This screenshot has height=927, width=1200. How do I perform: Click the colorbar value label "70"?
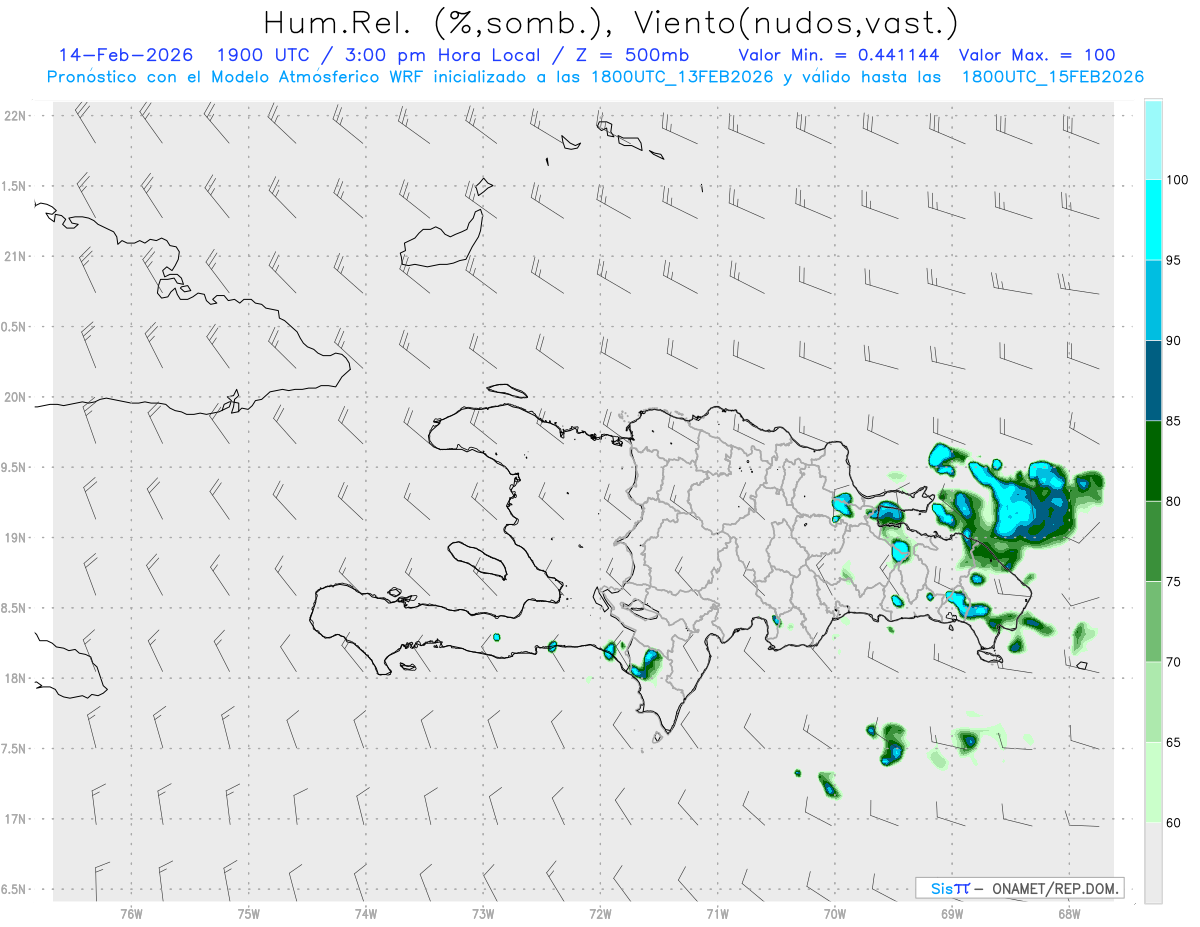pos(1174,662)
